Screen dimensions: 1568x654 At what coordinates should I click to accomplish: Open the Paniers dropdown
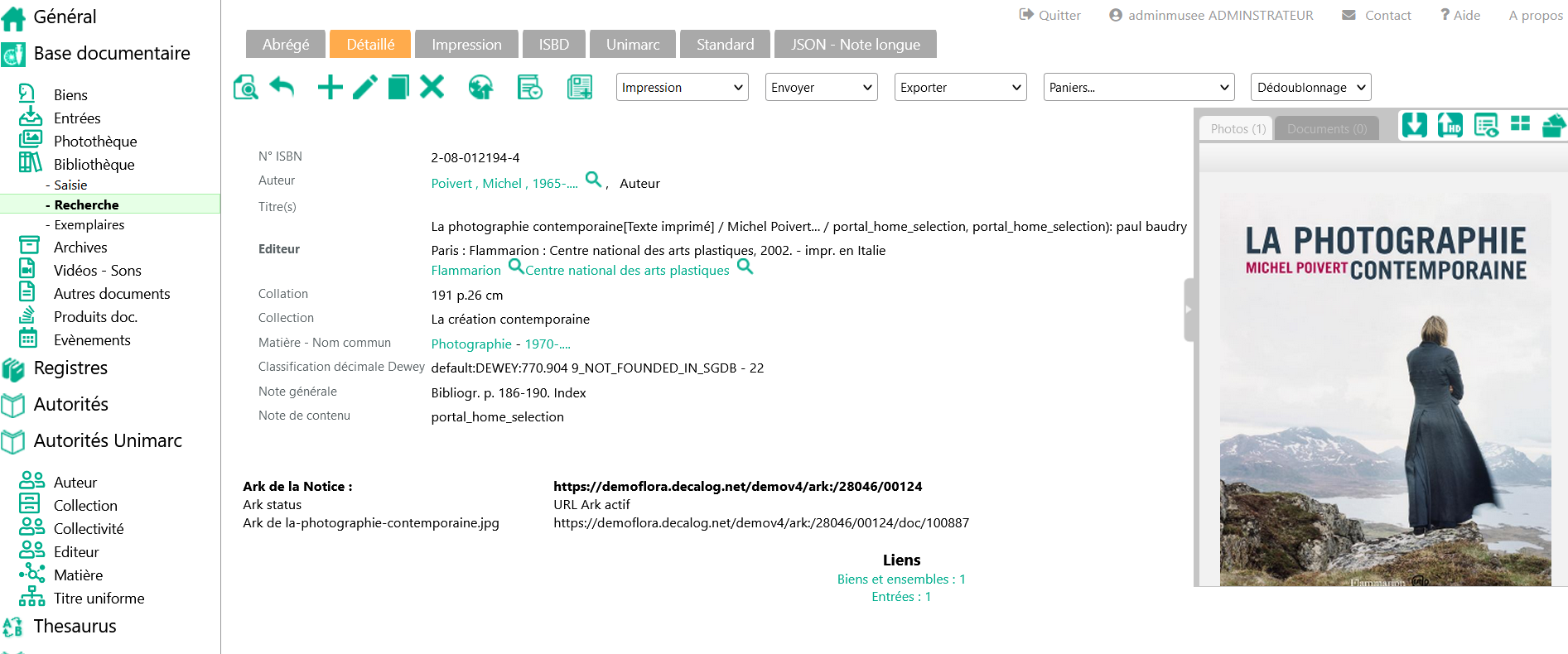pyautogui.click(x=1139, y=87)
